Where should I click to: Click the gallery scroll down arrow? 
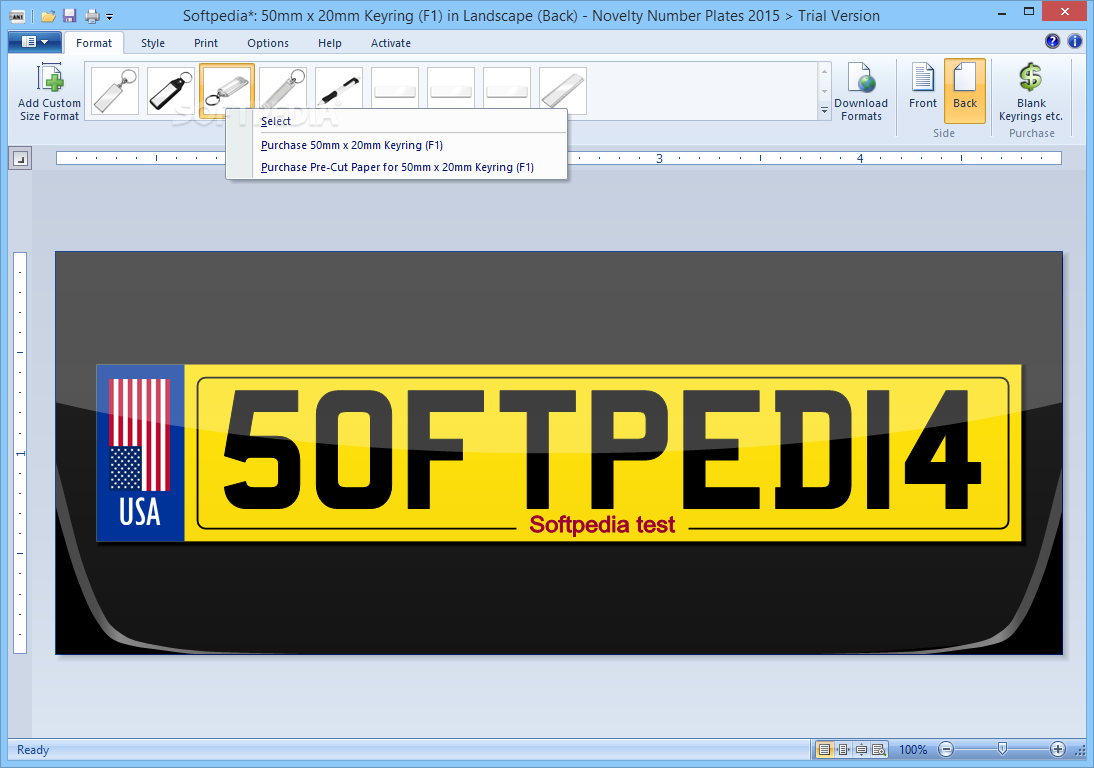click(x=825, y=91)
